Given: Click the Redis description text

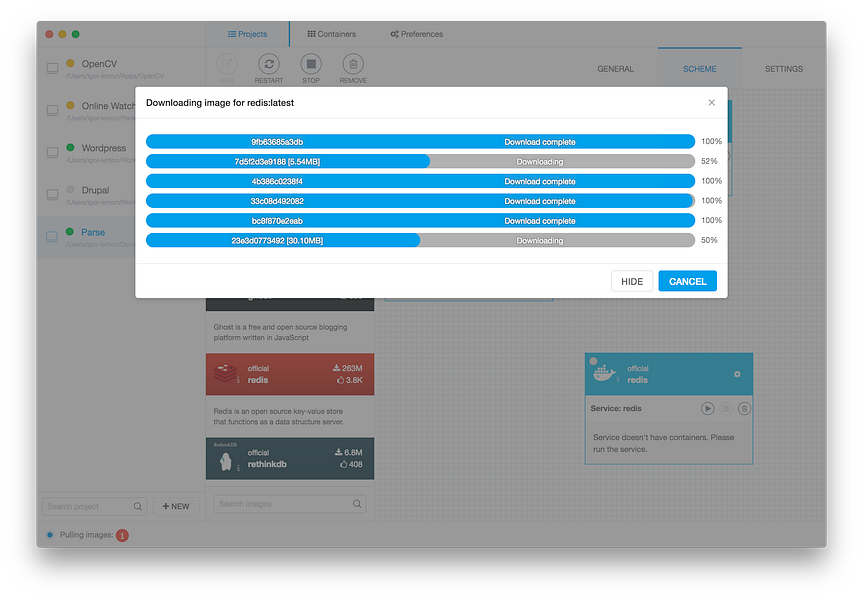Looking at the screenshot, I should pos(278,416).
